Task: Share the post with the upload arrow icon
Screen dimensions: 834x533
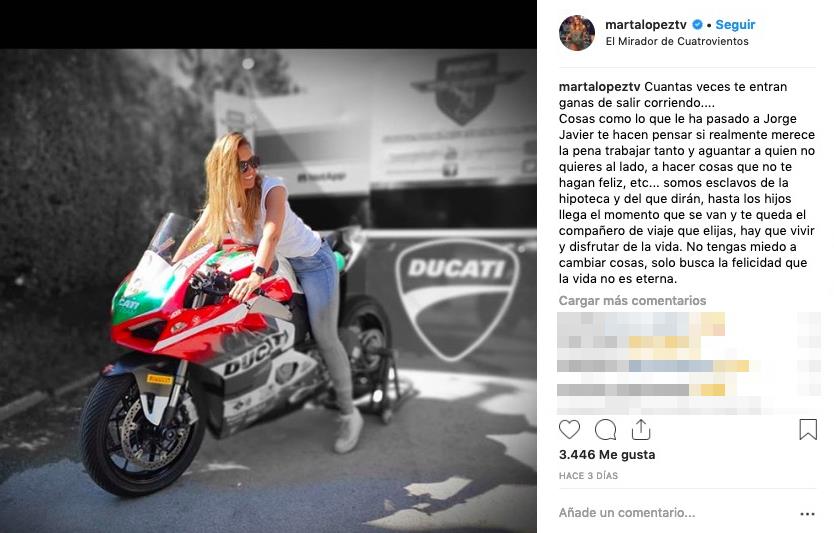Action: (641, 429)
